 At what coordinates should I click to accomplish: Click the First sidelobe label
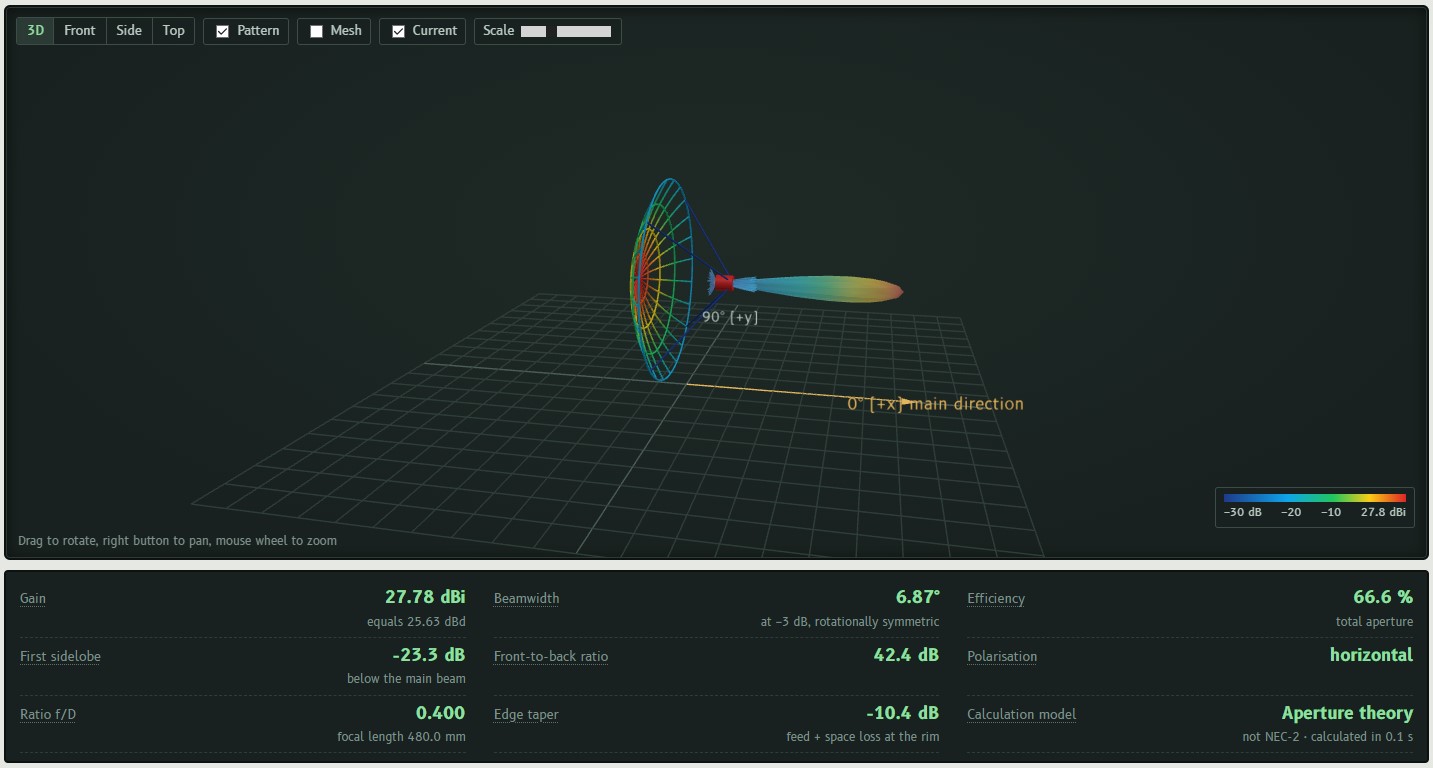tap(60, 656)
